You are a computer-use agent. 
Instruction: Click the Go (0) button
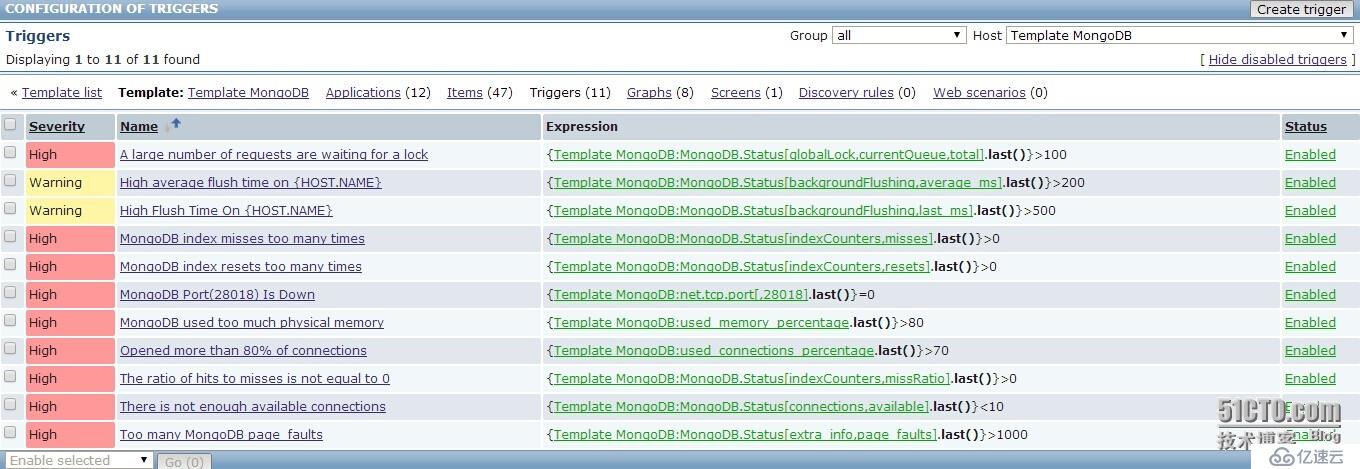184,461
